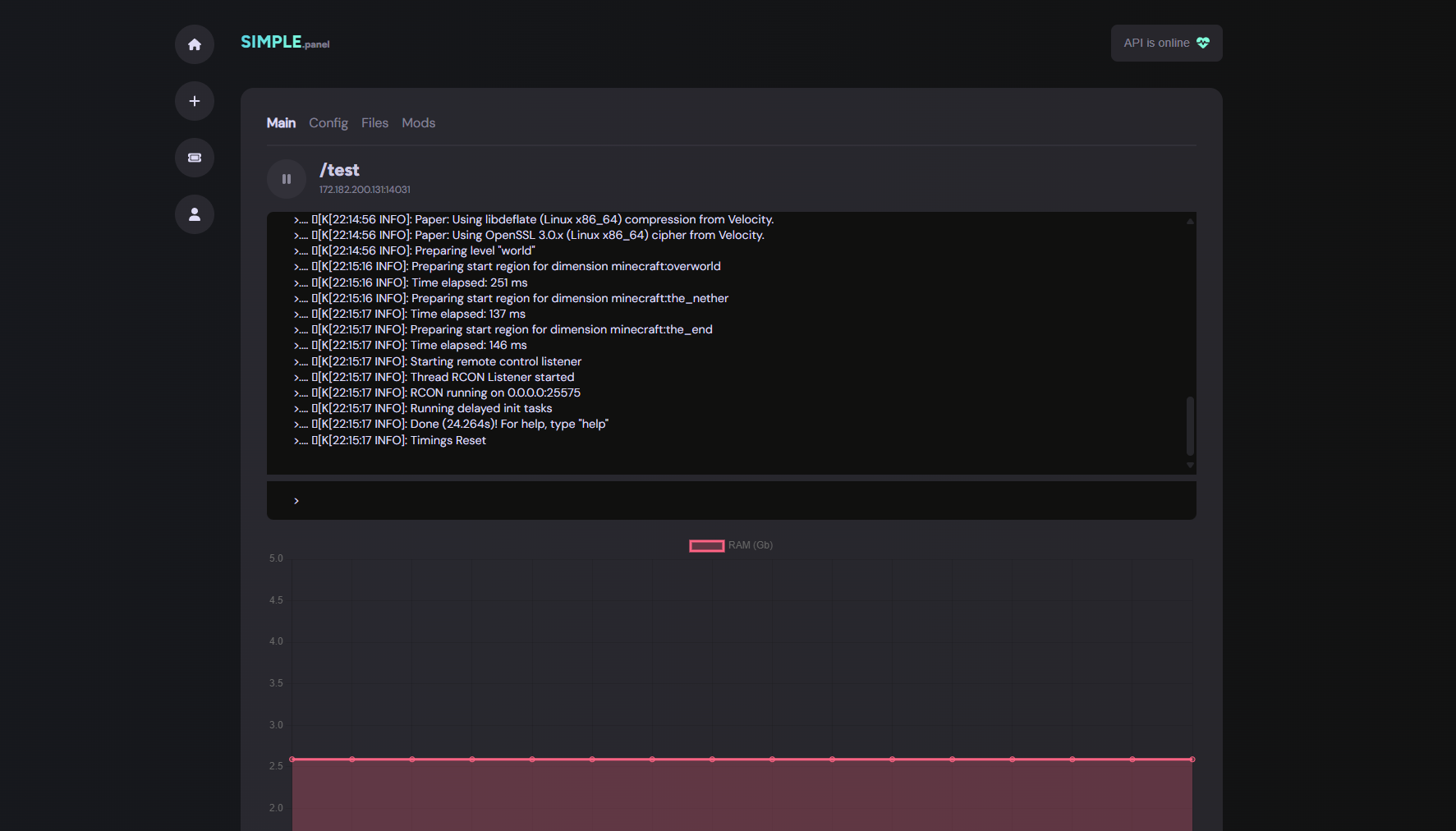This screenshot has height=831, width=1456.
Task: Click the last data point on RAM chart
Action: pos(1192,760)
